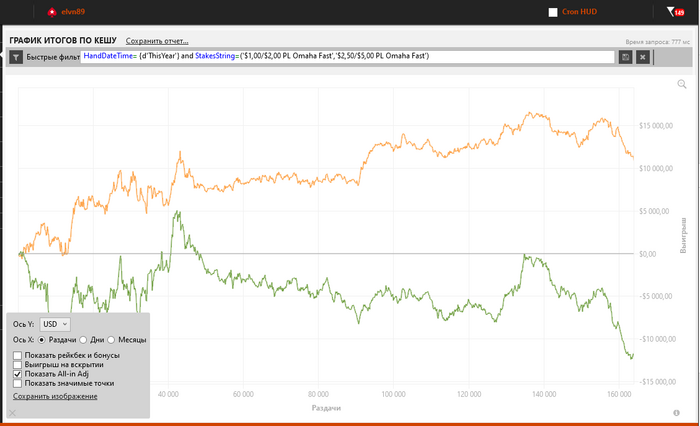700x426 pixels.
Task: Open the chart zoom magnifier icon
Action: coord(682,84)
